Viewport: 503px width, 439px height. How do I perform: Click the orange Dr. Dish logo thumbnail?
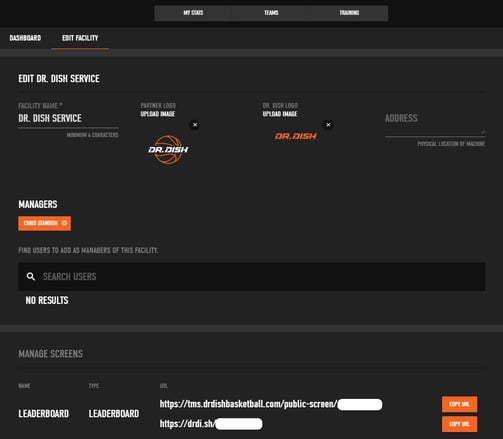[296, 136]
